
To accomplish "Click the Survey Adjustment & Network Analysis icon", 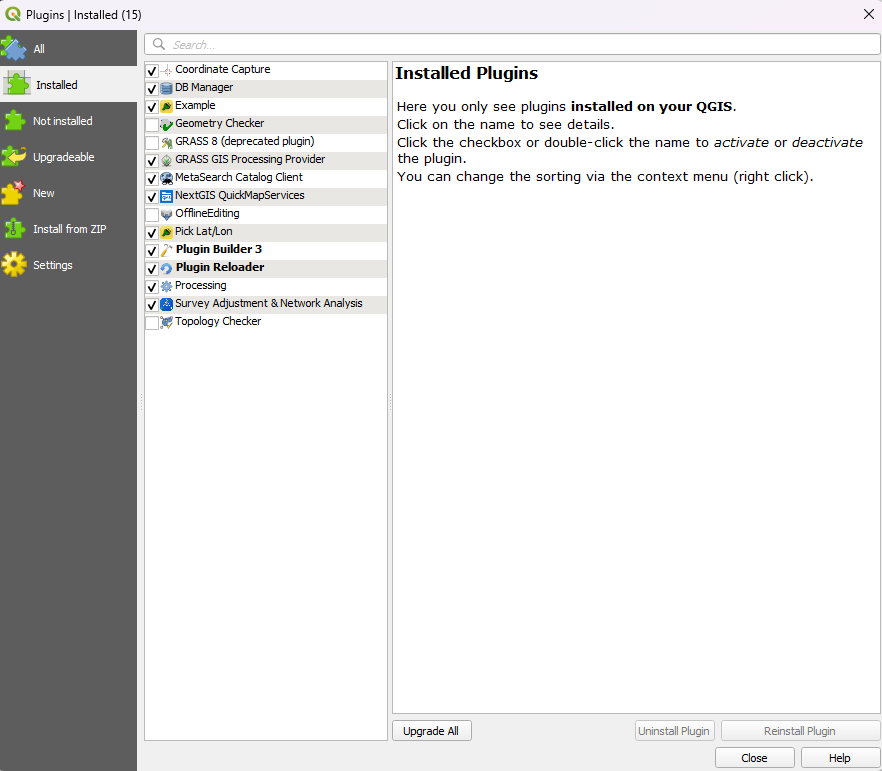I will click(x=166, y=304).
